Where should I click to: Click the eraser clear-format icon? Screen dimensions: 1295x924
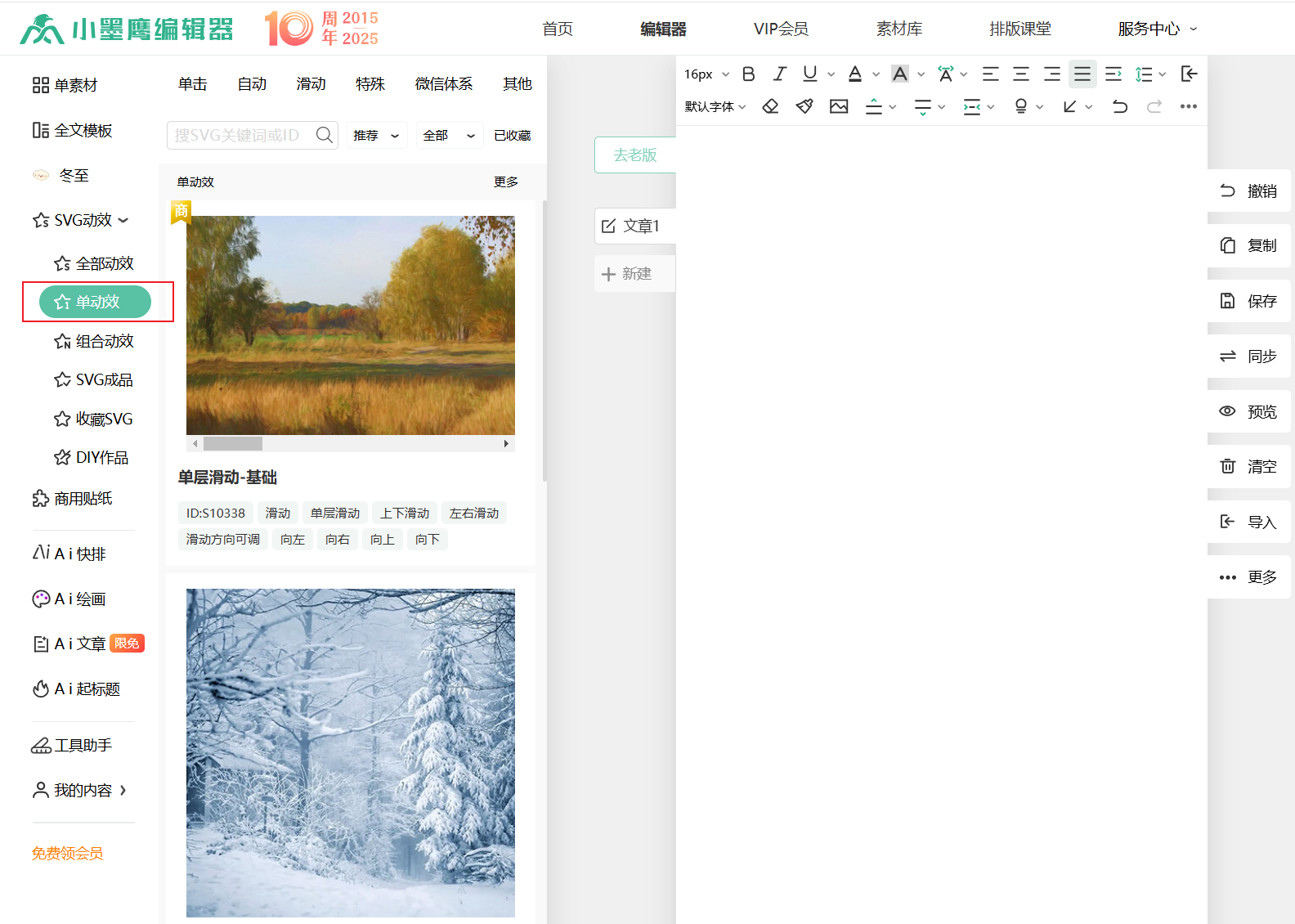770,106
